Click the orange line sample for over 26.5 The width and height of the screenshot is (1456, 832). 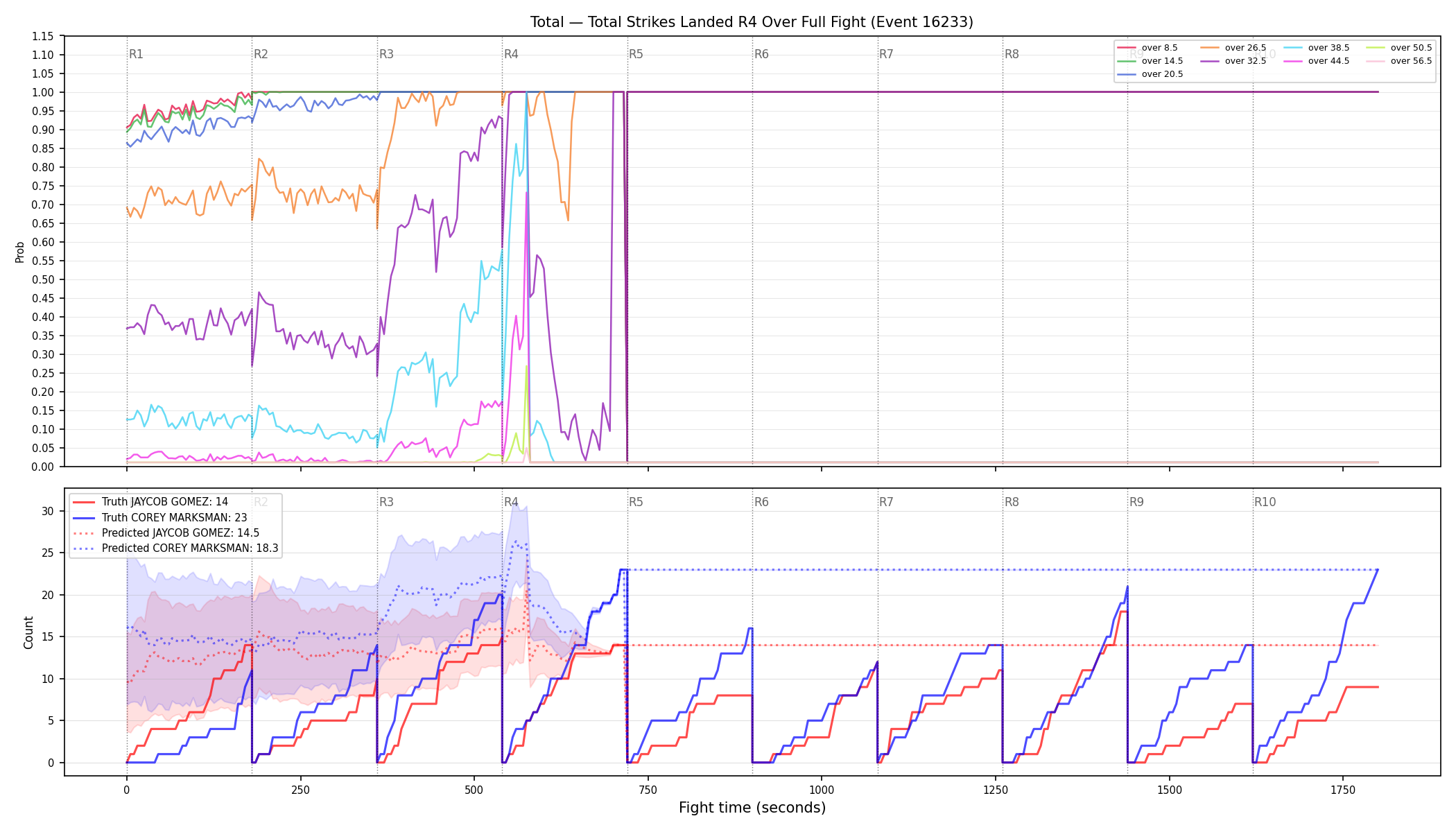(1211, 48)
